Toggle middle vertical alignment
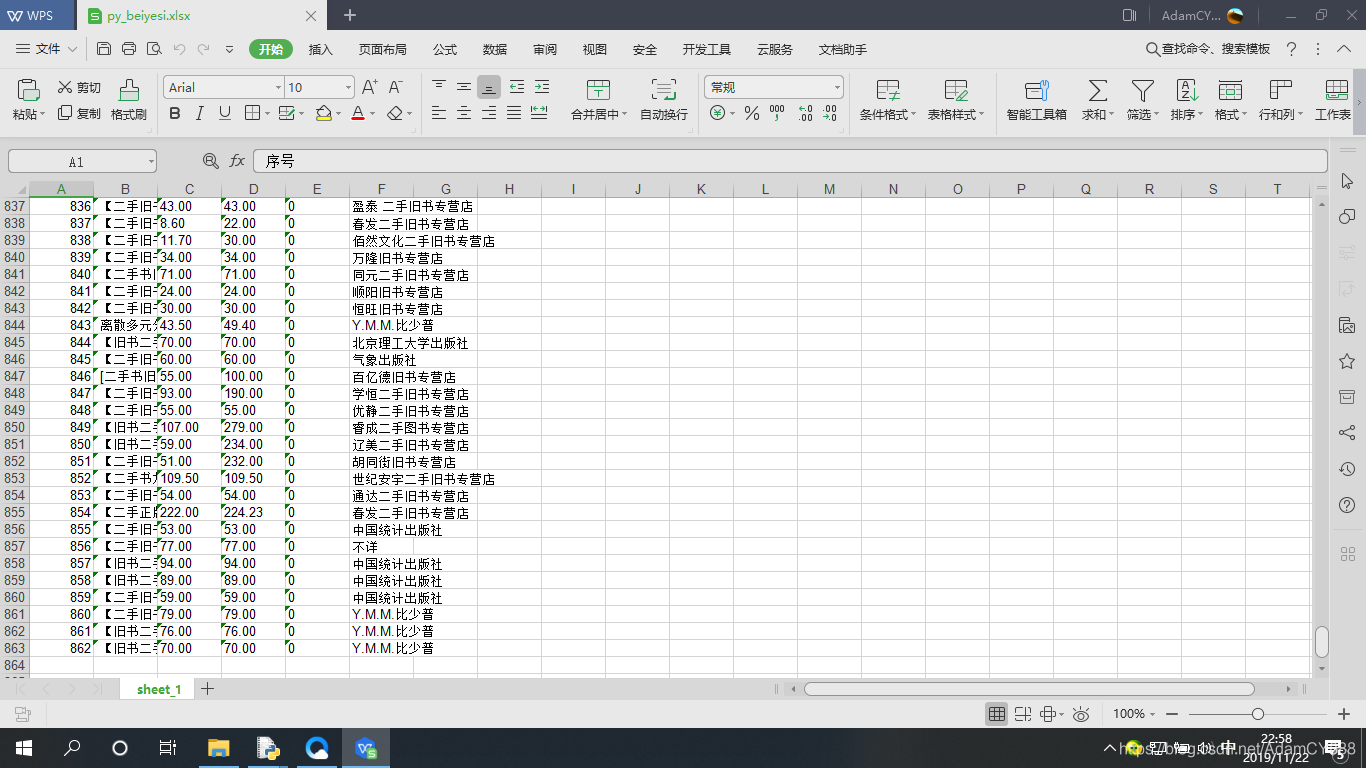Image resolution: width=1366 pixels, height=768 pixels. pos(464,87)
